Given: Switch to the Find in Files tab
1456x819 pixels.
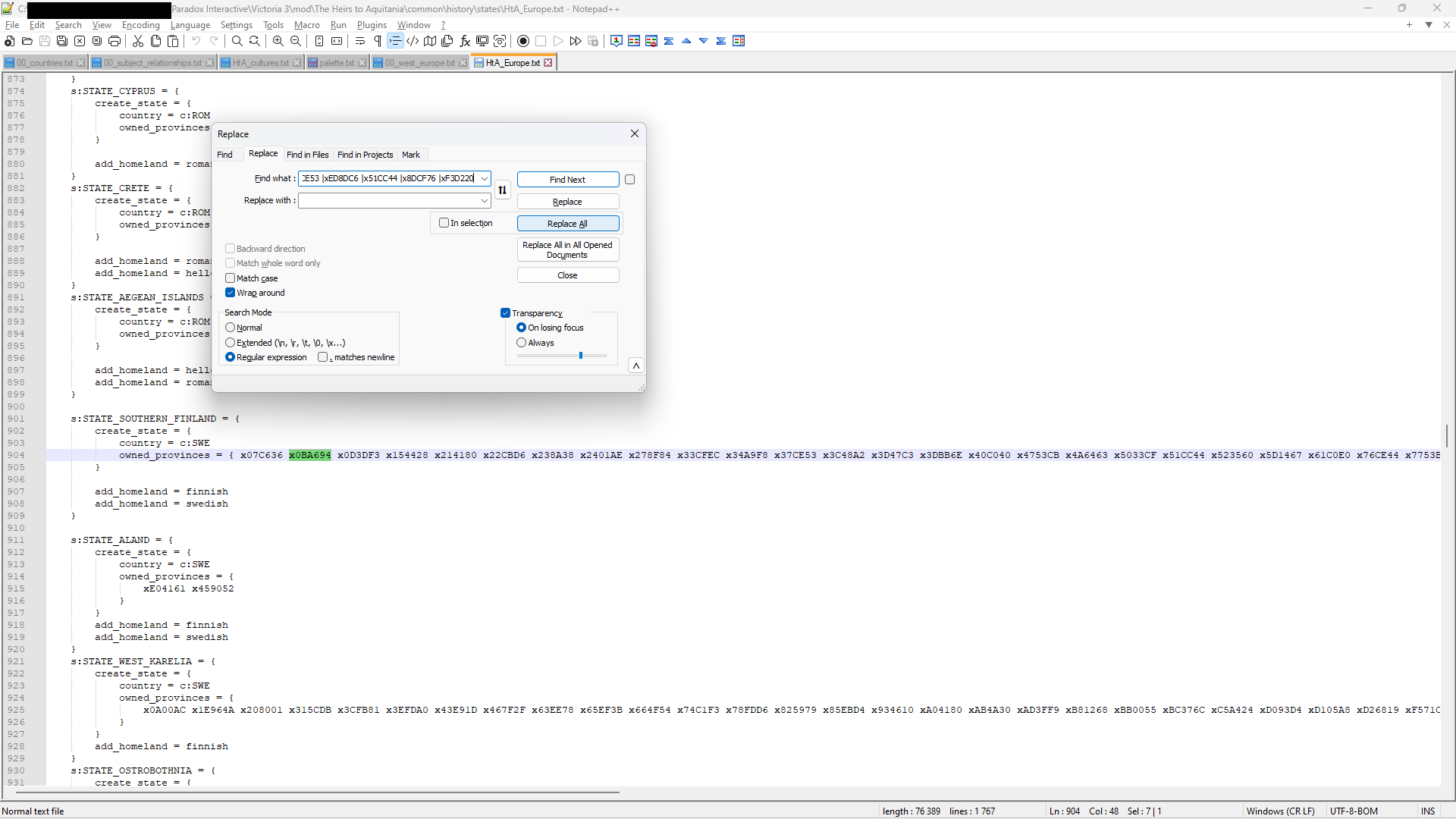Looking at the screenshot, I should click(x=307, y=155).
